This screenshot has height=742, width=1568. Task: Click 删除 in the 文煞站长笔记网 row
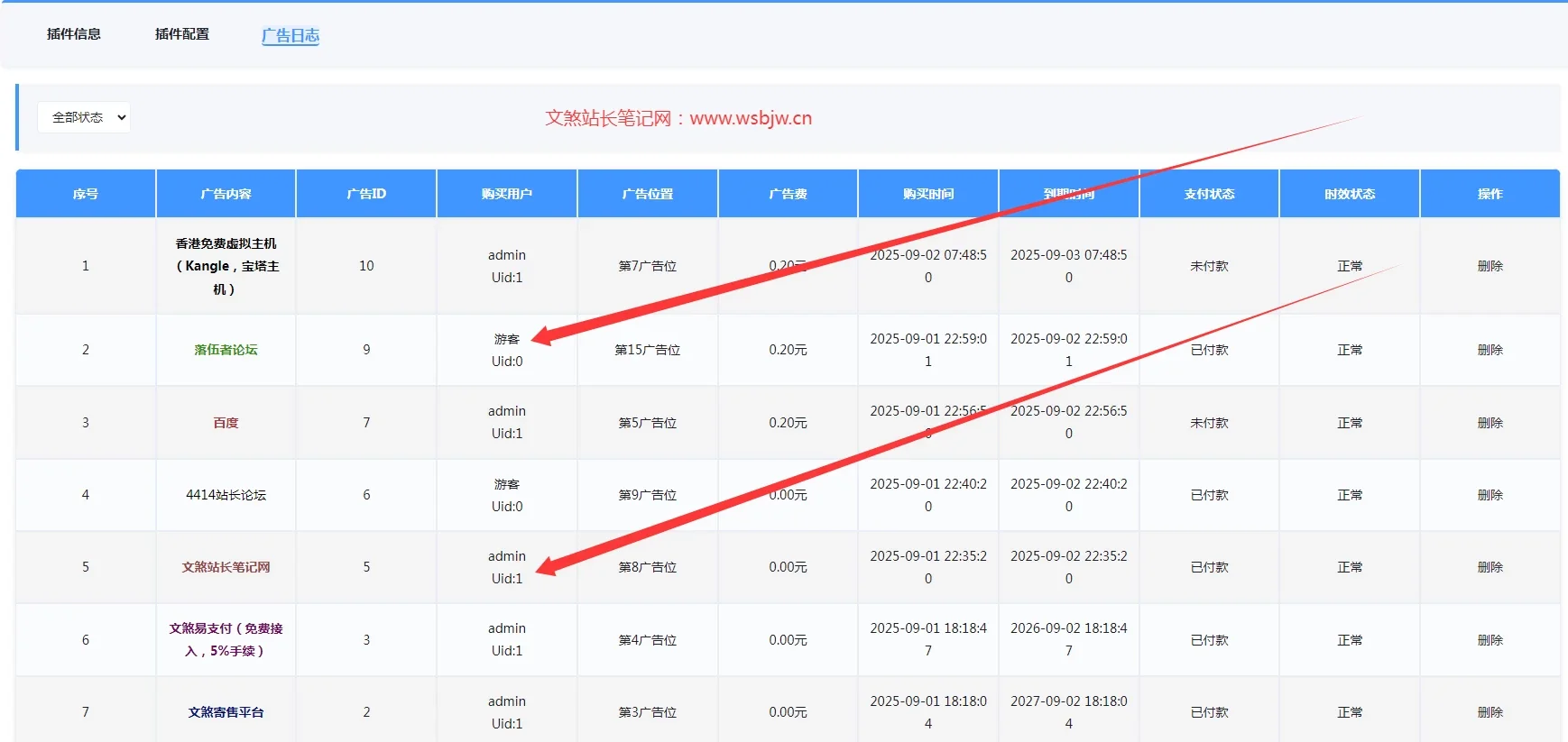(x=1490, y=567)
